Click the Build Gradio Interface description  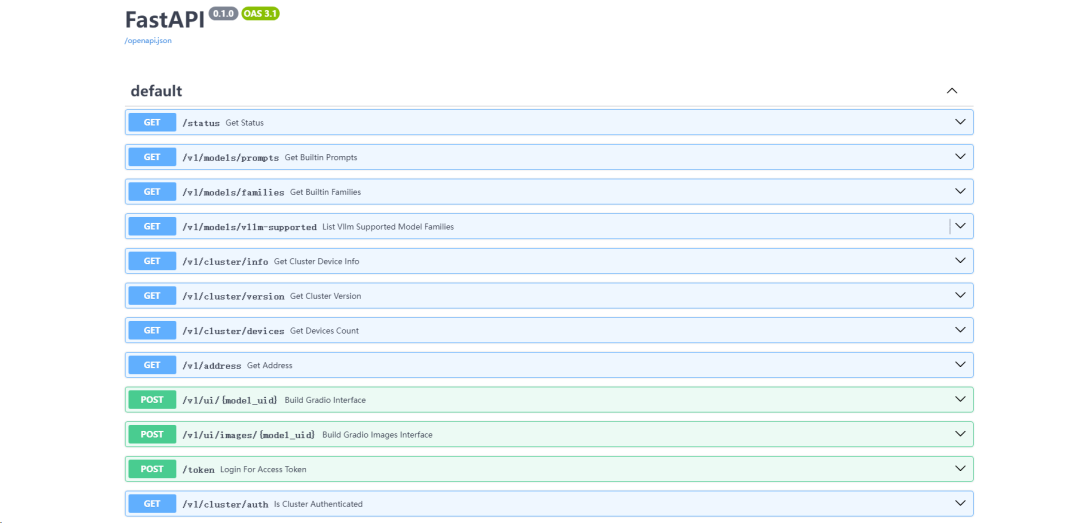[325, 400]
